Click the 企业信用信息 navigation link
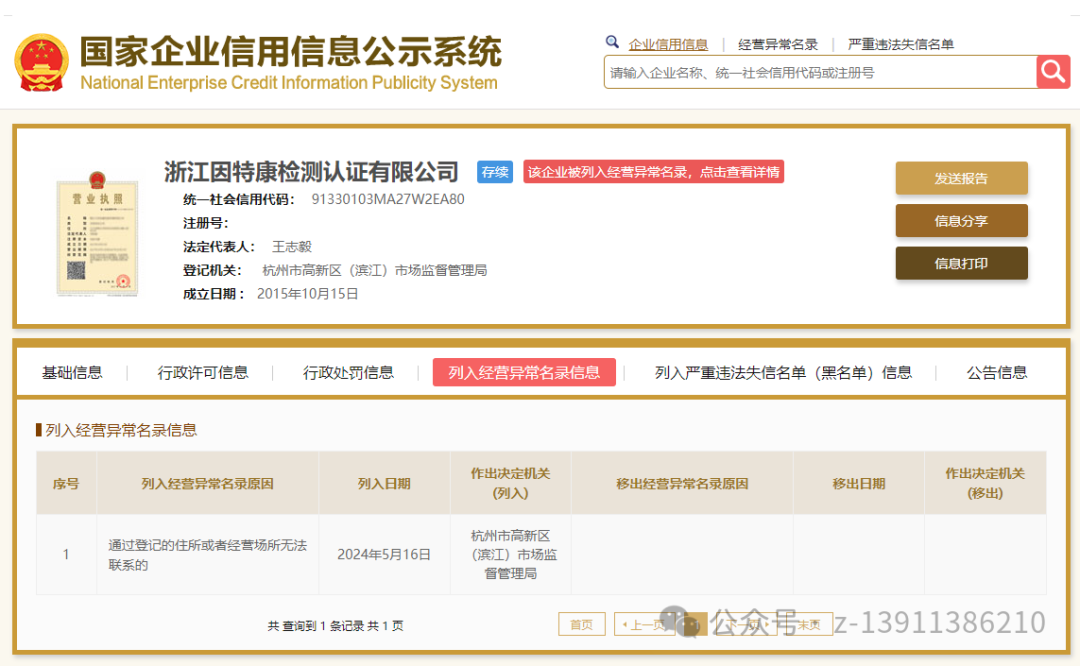Screen dimensions: 1080x666 668,43
